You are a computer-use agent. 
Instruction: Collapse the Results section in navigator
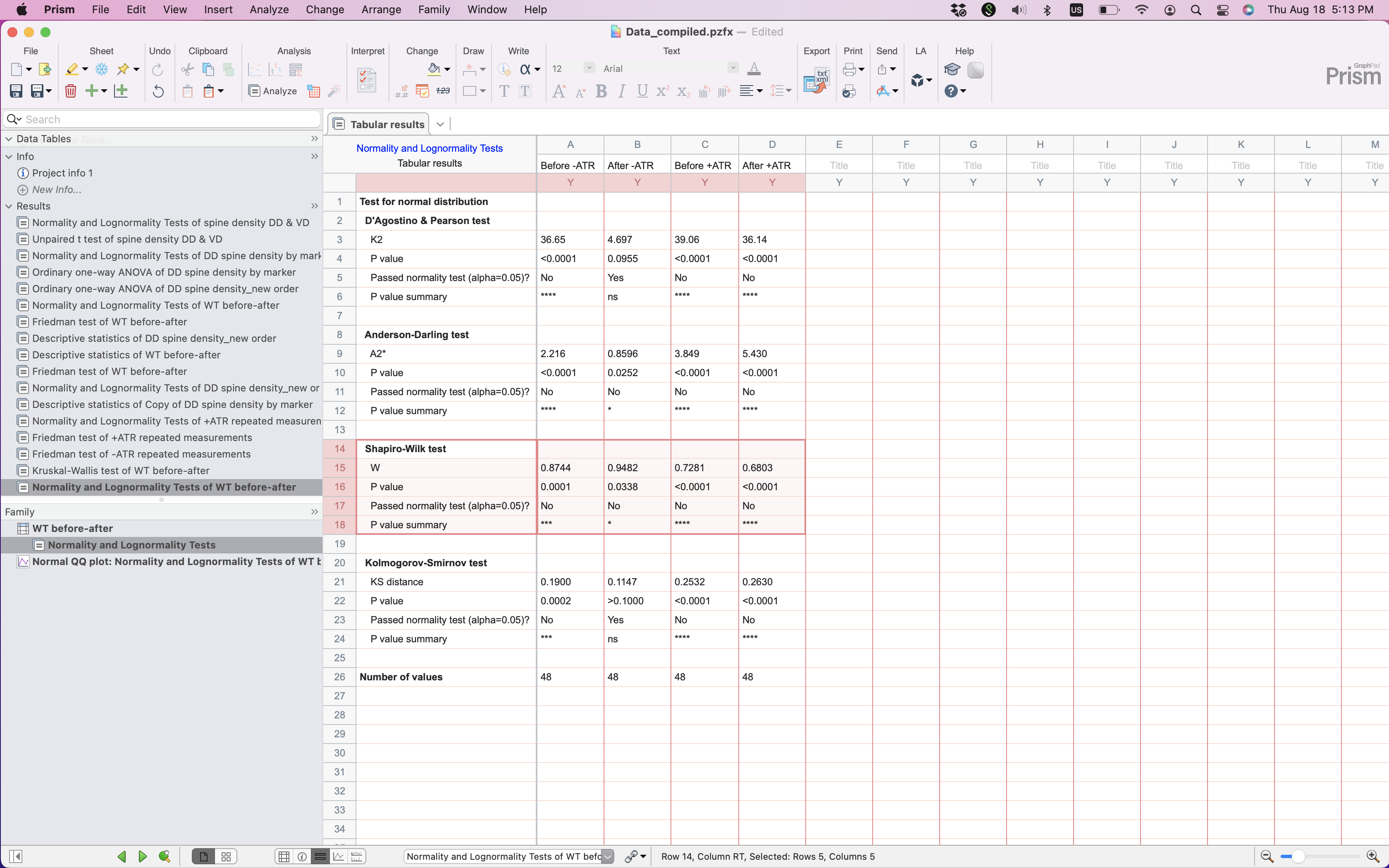9,206
